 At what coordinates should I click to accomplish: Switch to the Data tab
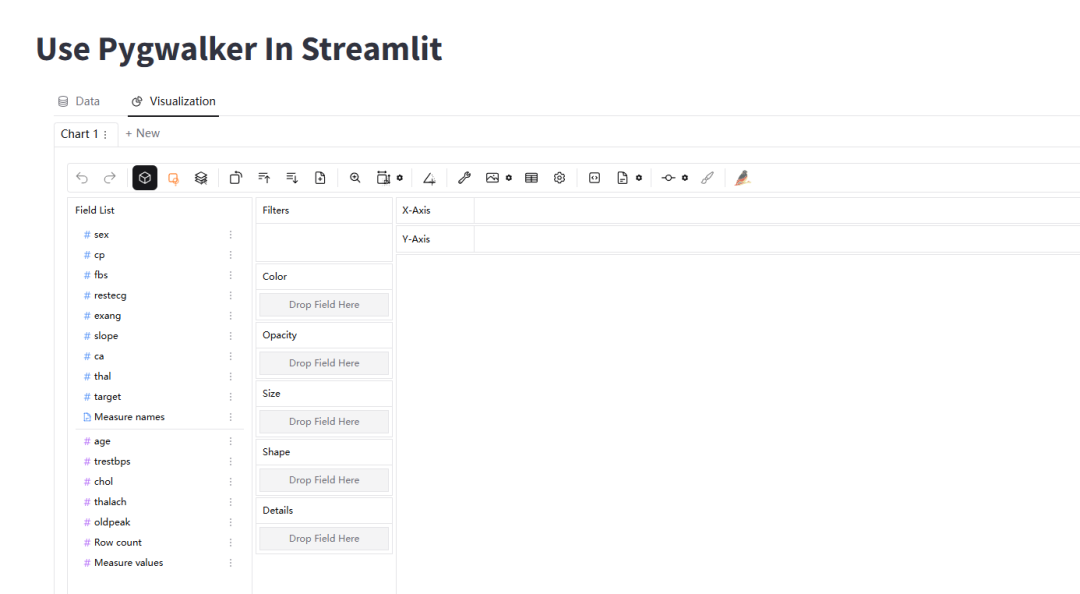(79, 101)
